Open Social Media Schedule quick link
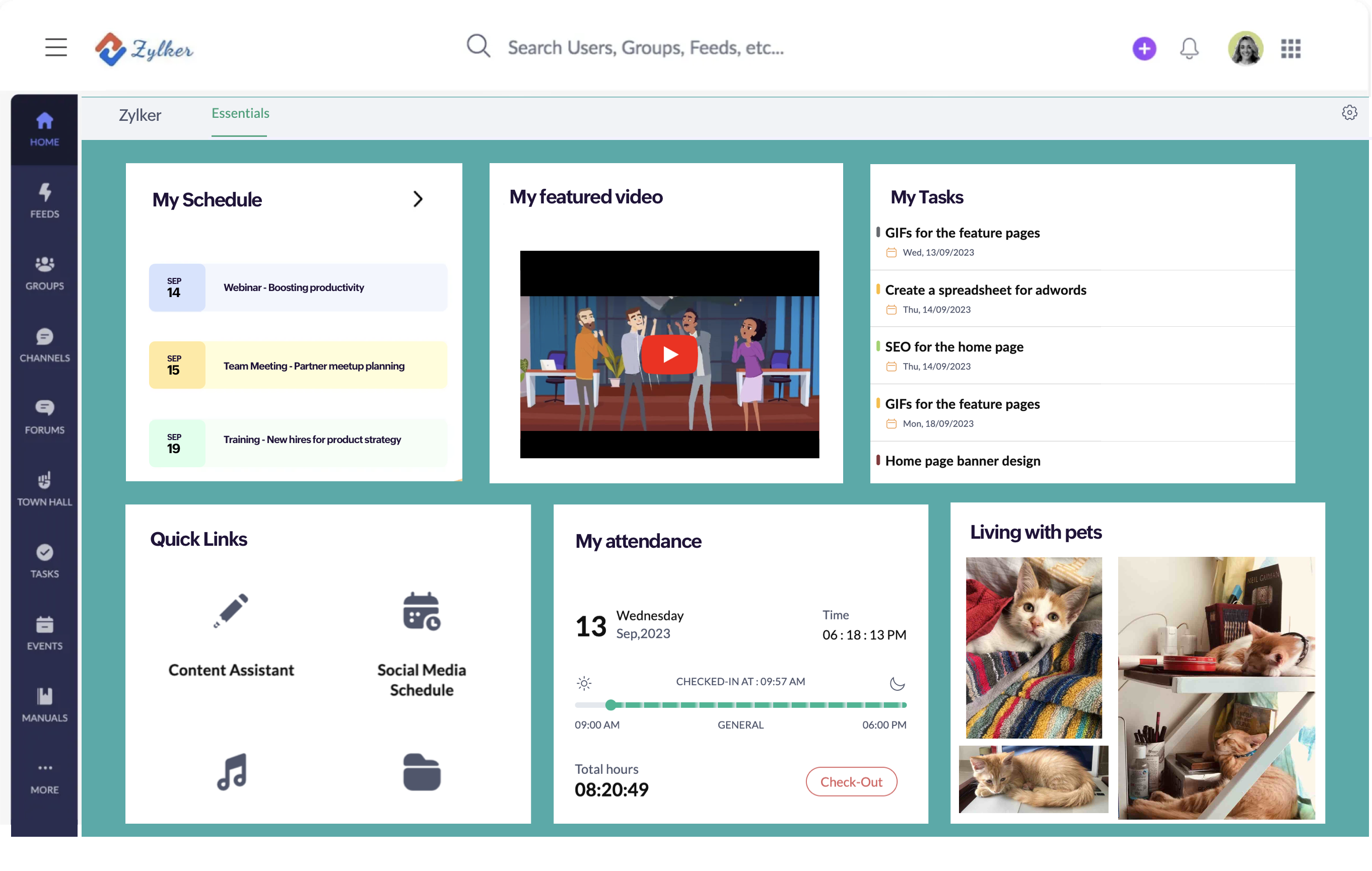The width and height of the screenshot is (1372, 871). point(421,644)
